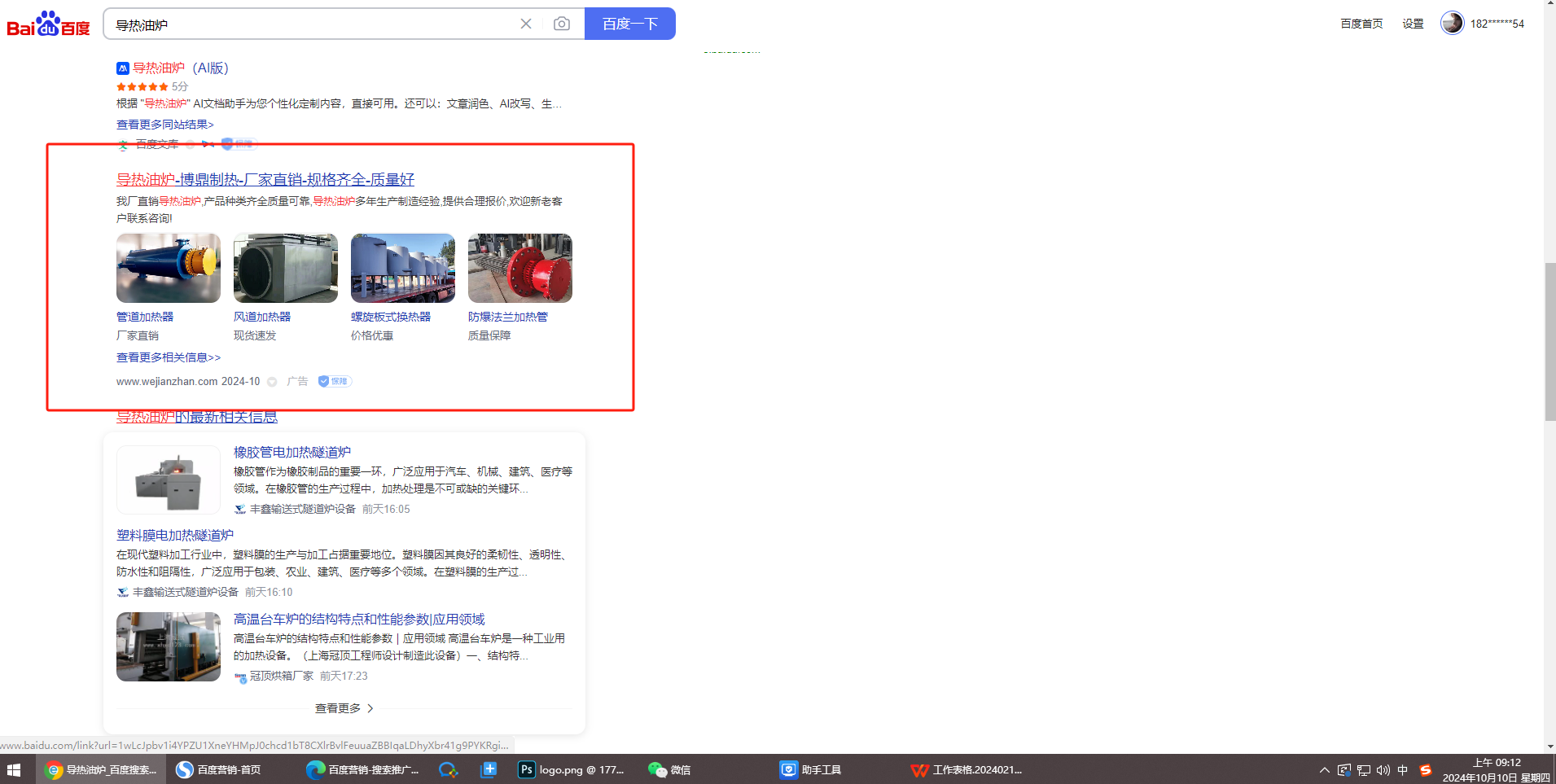Switch to Chrome 导热油炉_百度搜索 taskbar window

[x=101, y=769]
